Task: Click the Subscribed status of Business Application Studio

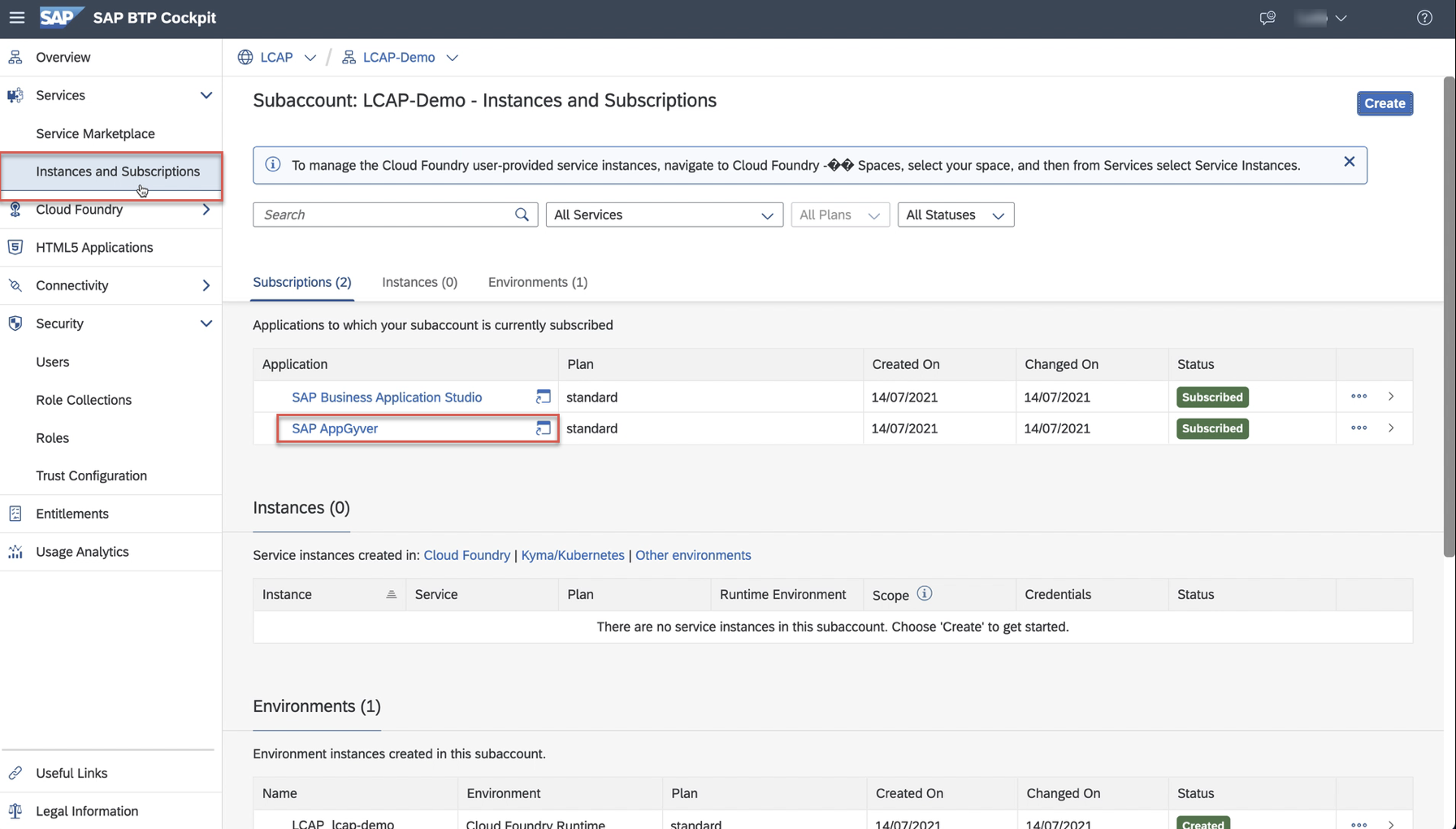Action: (x=1212, y=397)
